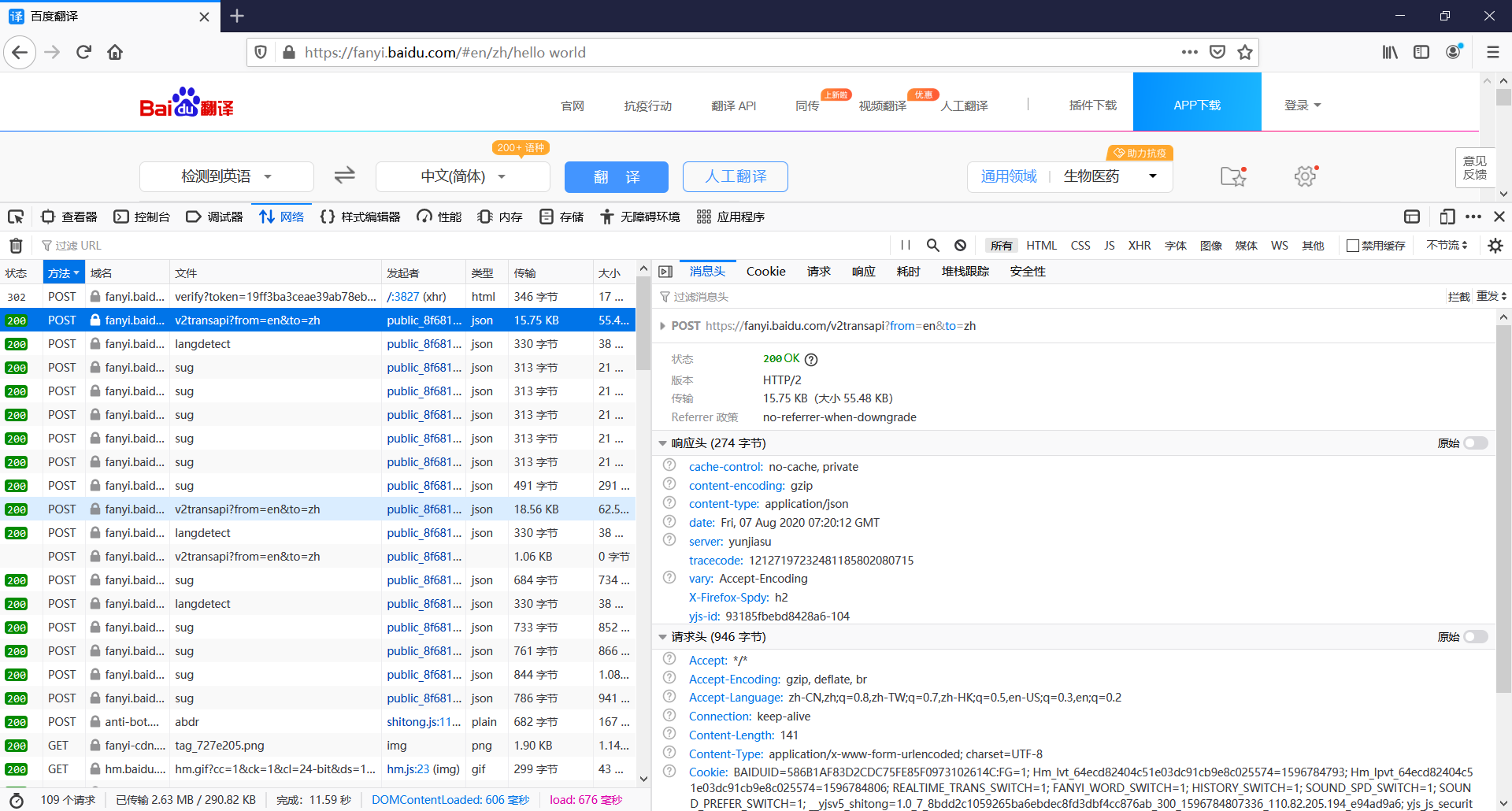
Task: Open the translation settings gear icon
Action: [x=1306, y=176]
